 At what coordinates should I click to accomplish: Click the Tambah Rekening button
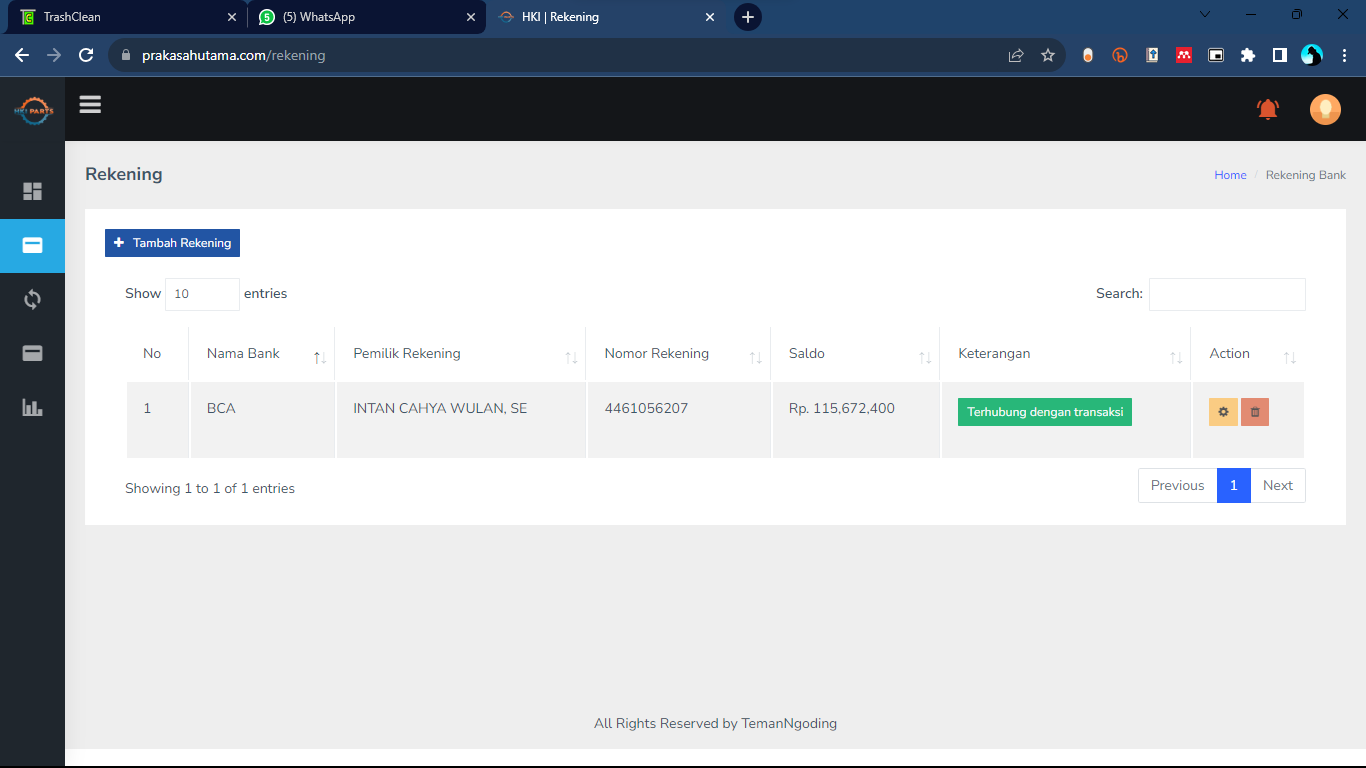click(x=172, y=243)
